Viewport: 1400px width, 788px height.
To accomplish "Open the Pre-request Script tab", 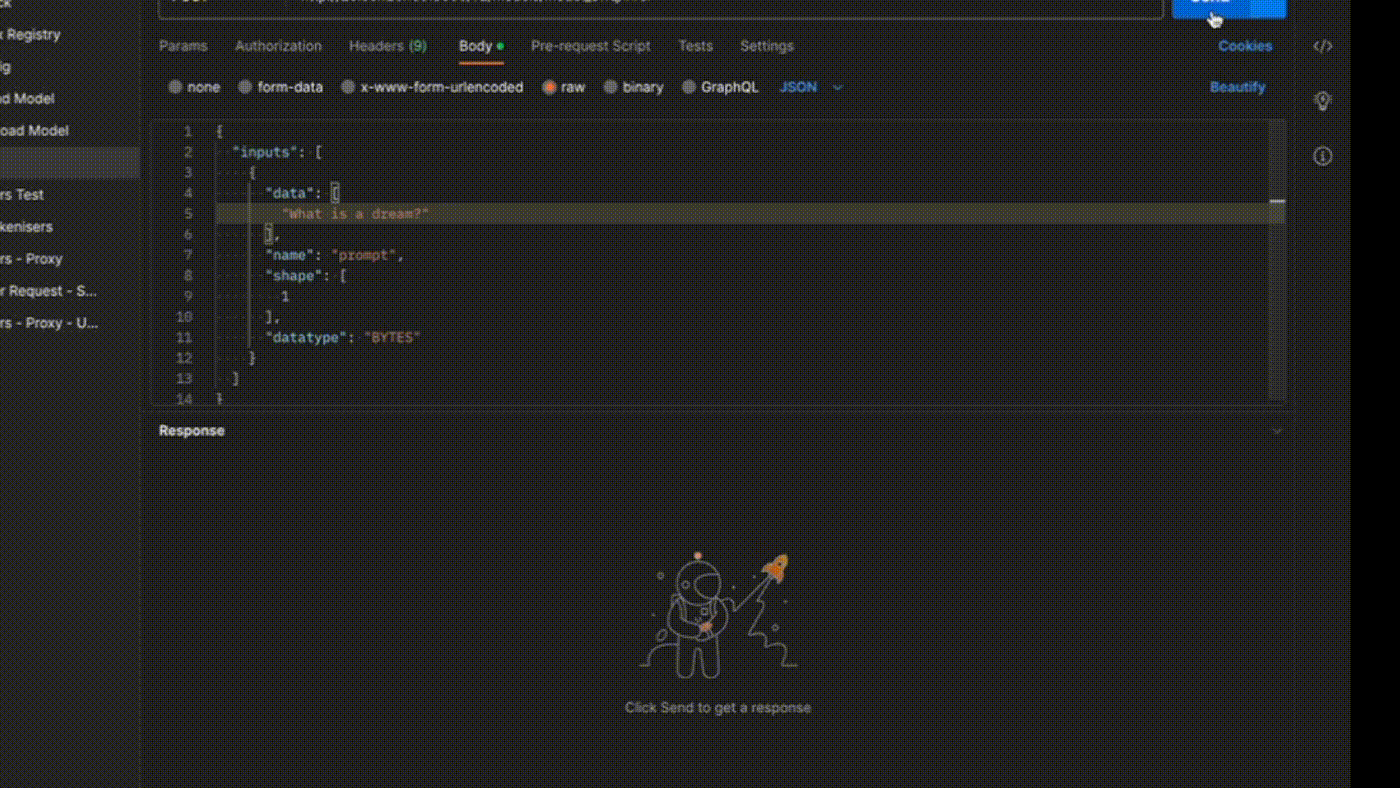I will 590,46.
